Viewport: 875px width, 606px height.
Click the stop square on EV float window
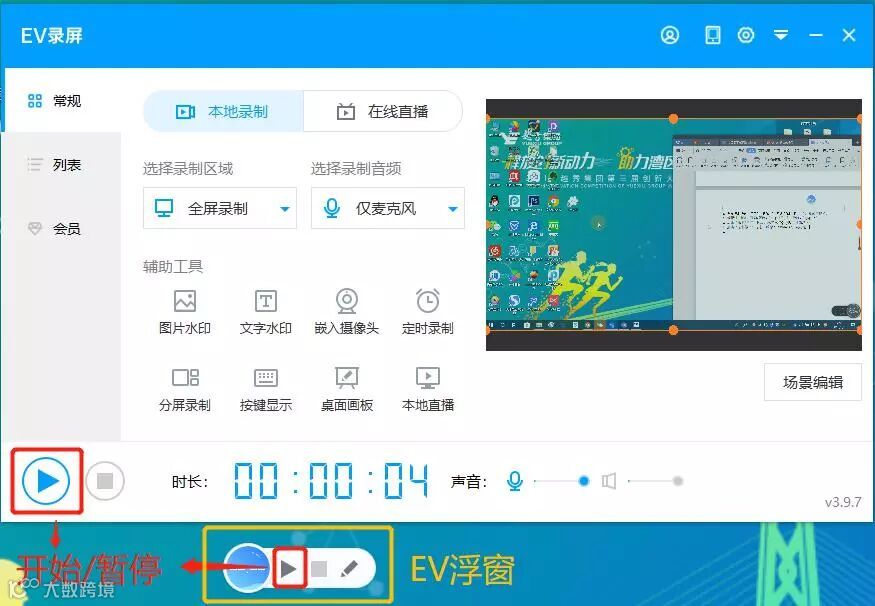(x=319, y=569)
